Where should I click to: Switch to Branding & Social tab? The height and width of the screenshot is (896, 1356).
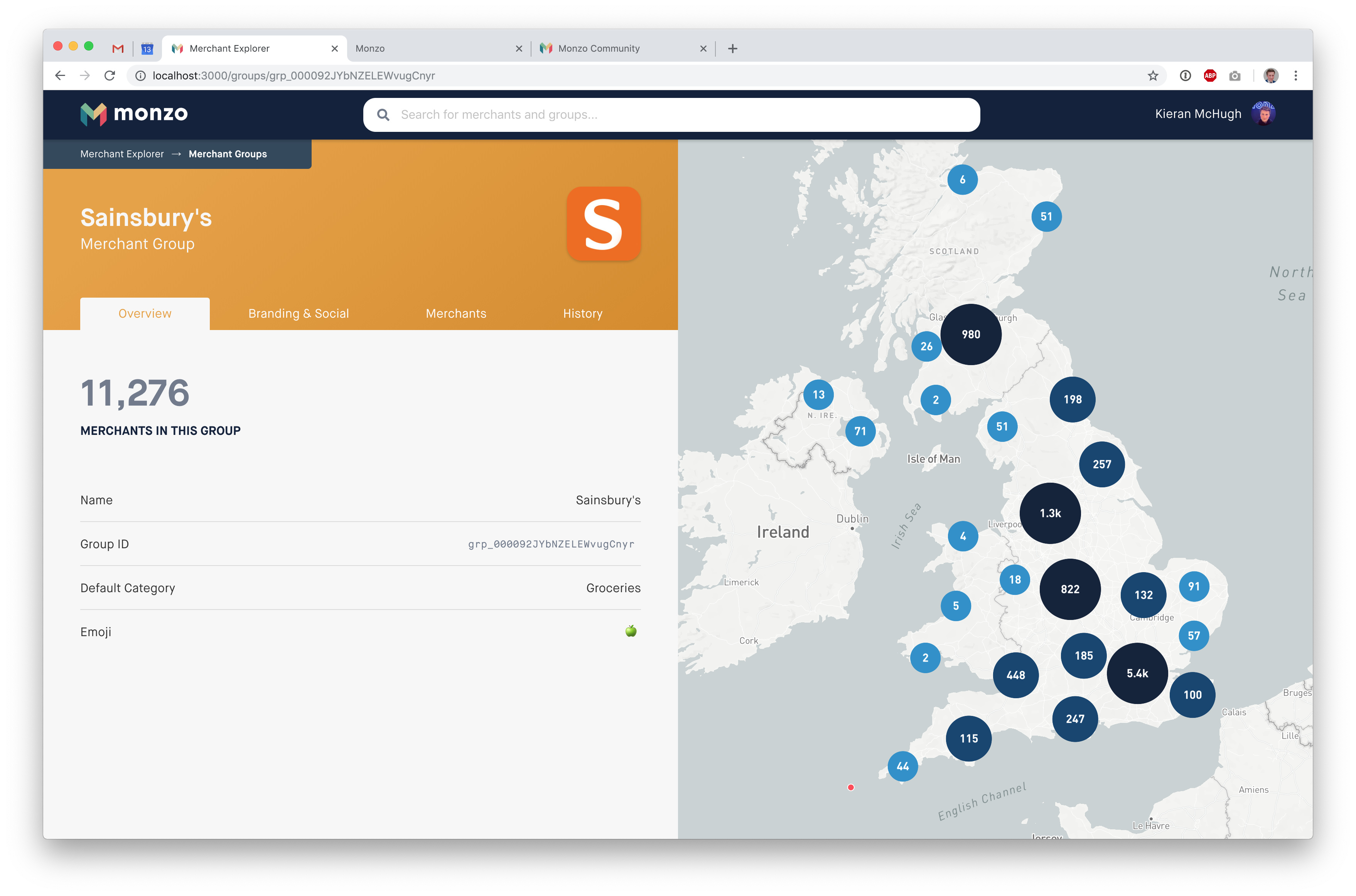(299, 313)
